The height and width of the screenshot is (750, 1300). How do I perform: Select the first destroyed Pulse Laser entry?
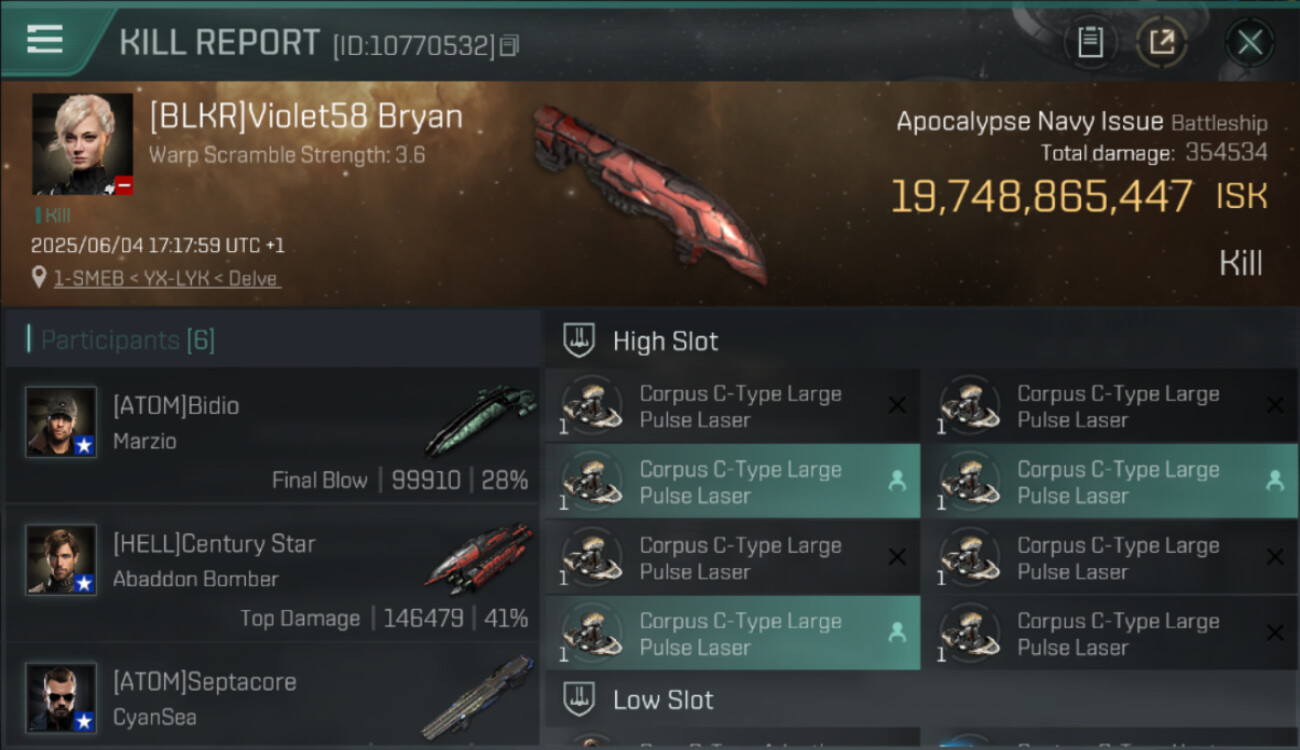tap(732, 406)
